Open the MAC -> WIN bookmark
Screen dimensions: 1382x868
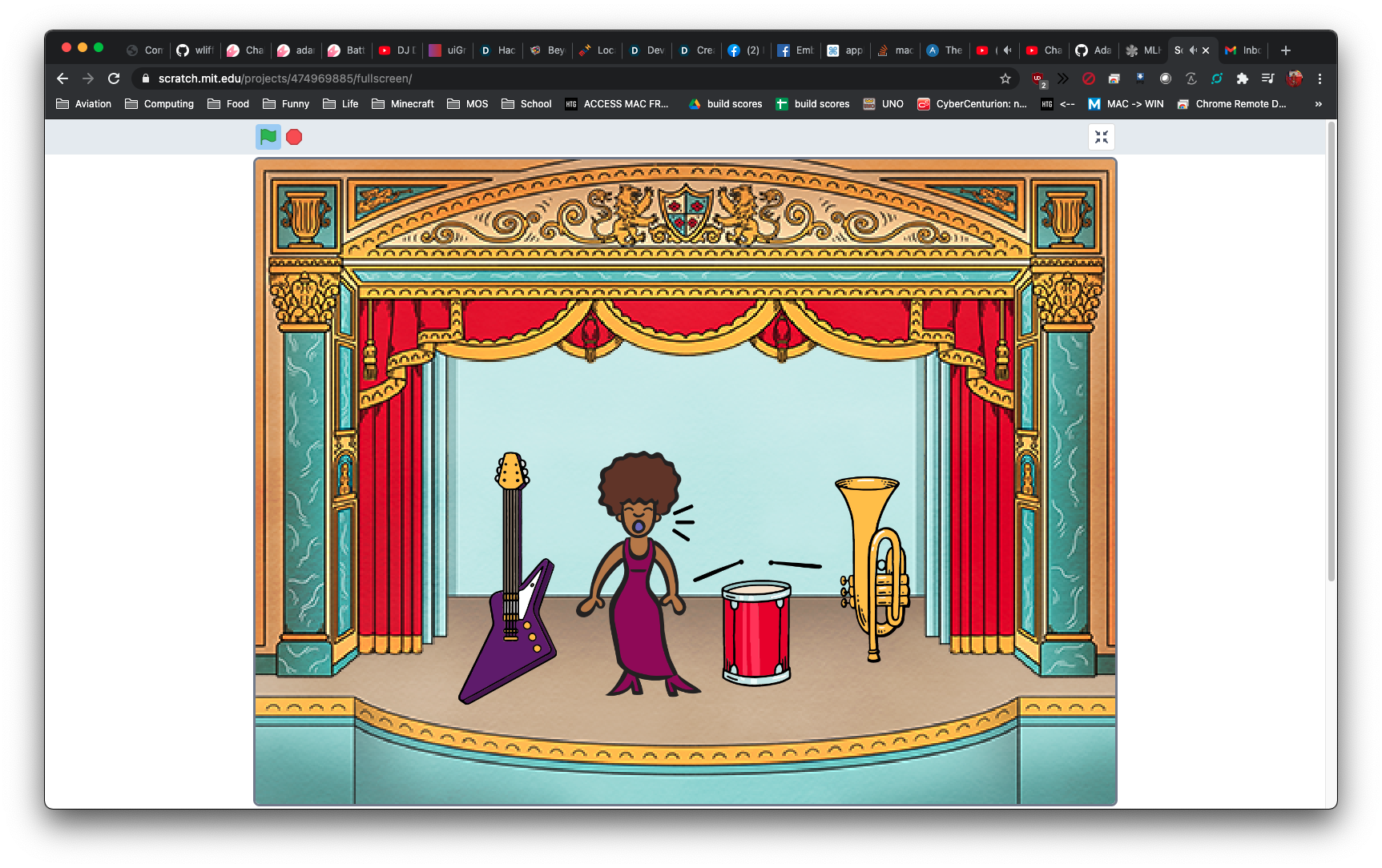pyautogui.click(x=1126, y=104)
